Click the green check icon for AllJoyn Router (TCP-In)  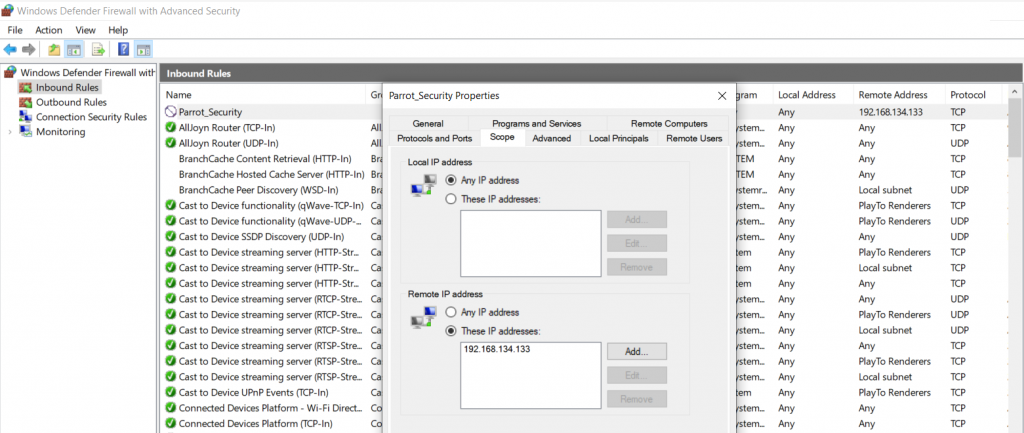170,127
